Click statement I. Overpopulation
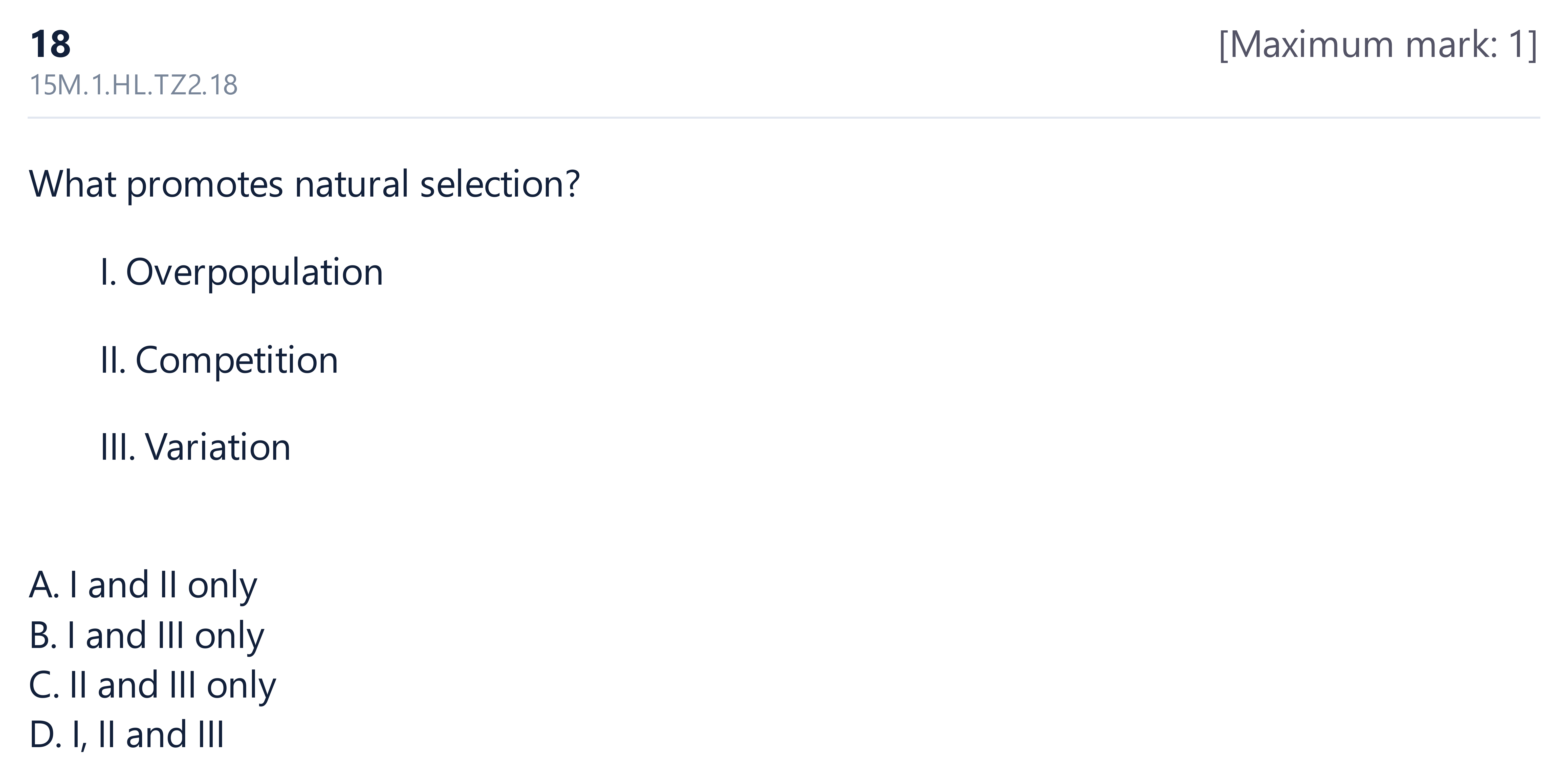The width and height of the screenshot is (1568, 778). click(x=242, y=272)
